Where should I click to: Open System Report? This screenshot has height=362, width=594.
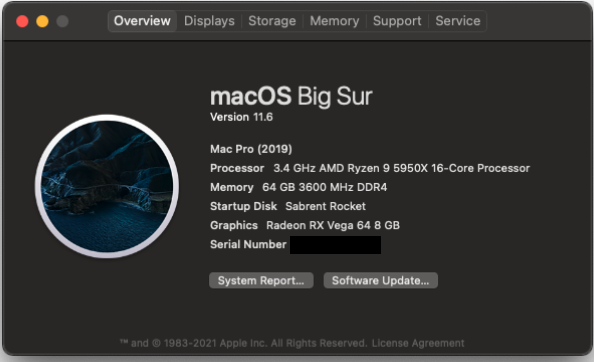pos(261,281)
